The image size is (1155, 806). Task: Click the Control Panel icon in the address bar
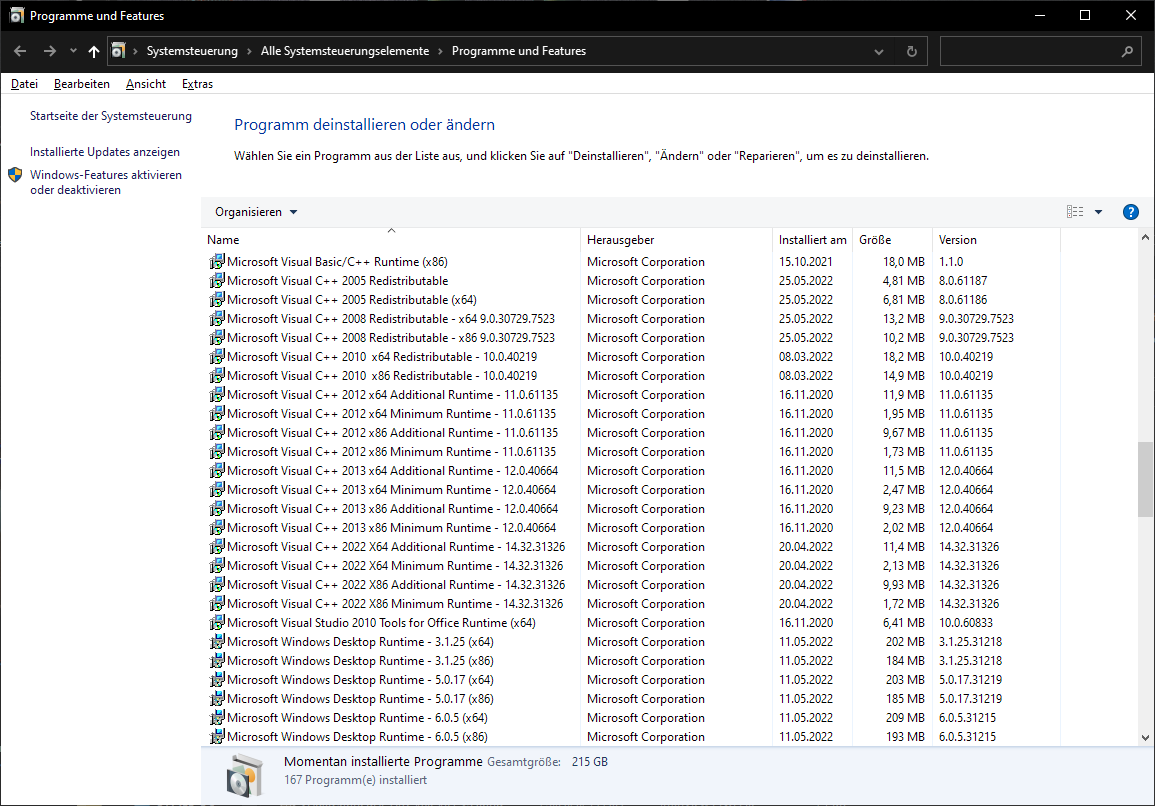coord(118,51)
